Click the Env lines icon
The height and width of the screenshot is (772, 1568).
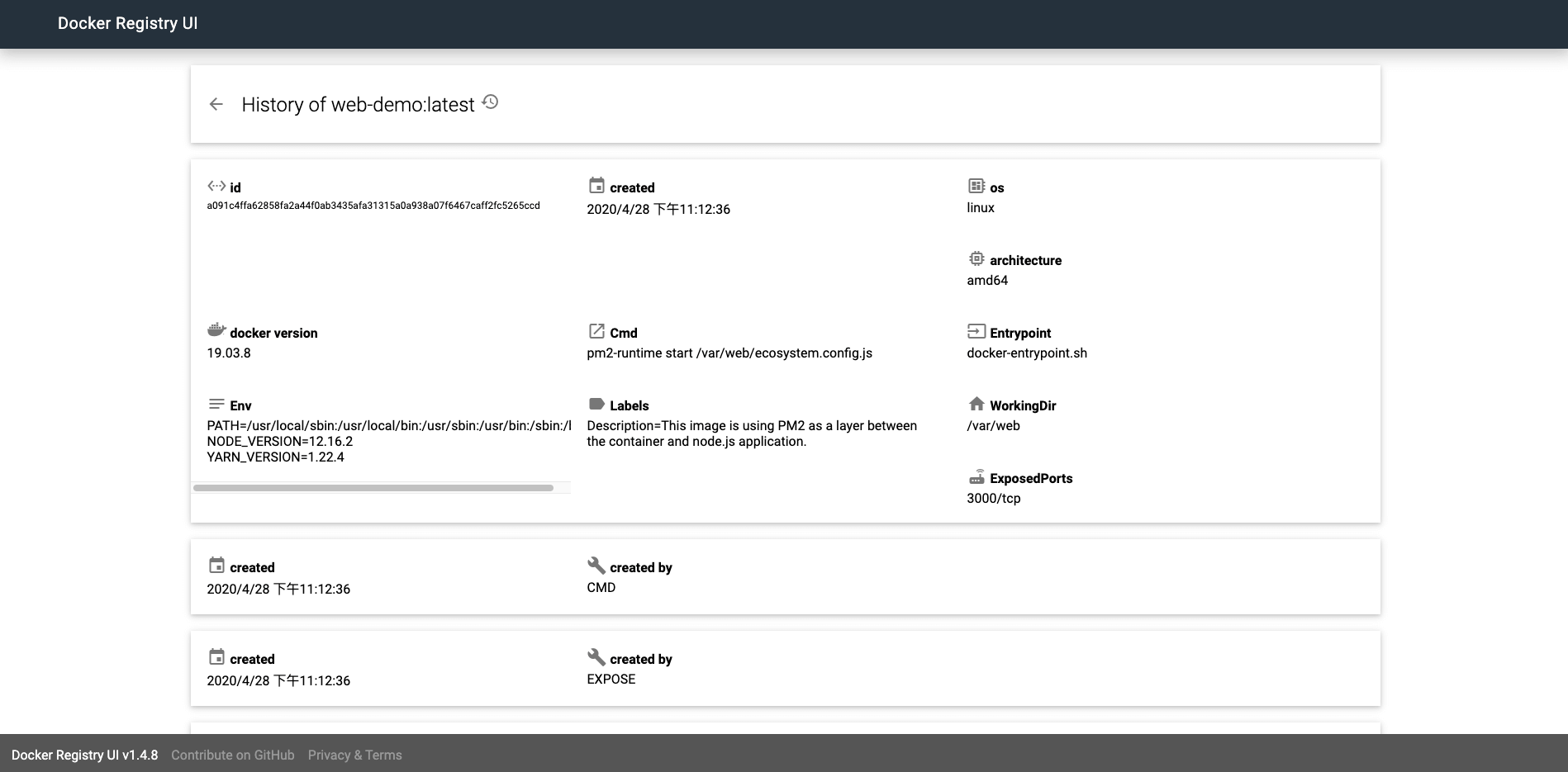(x=216, y=404)
